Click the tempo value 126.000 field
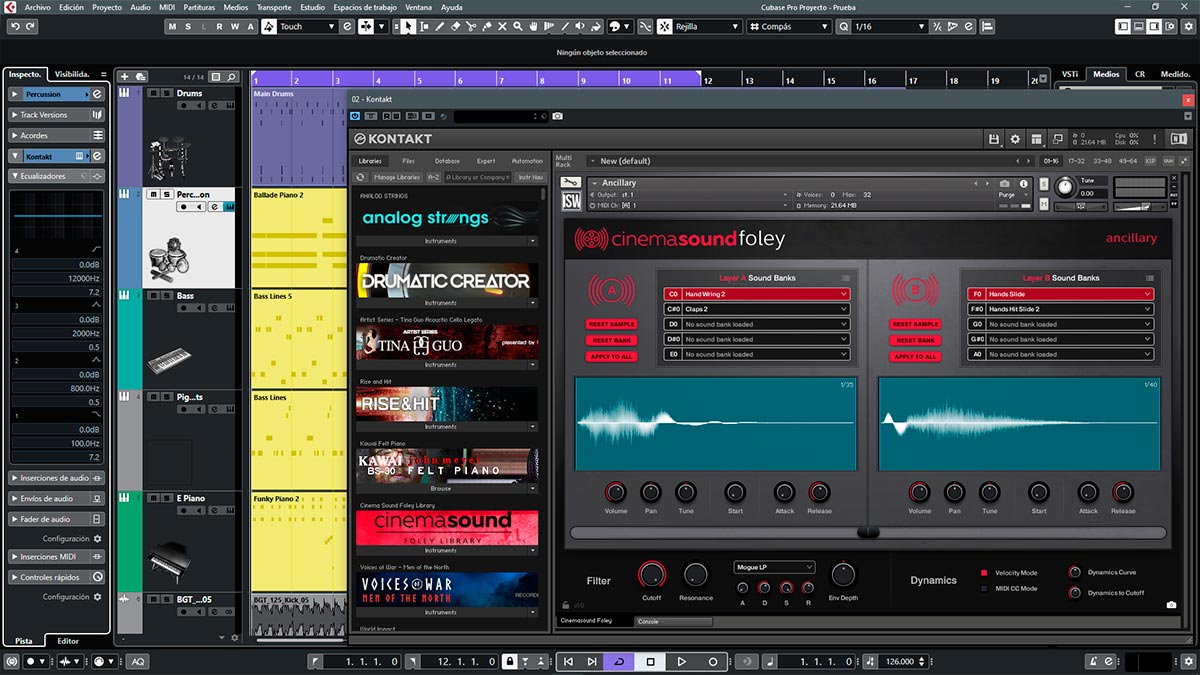The image size is (1200, 675). pos(901,661)
